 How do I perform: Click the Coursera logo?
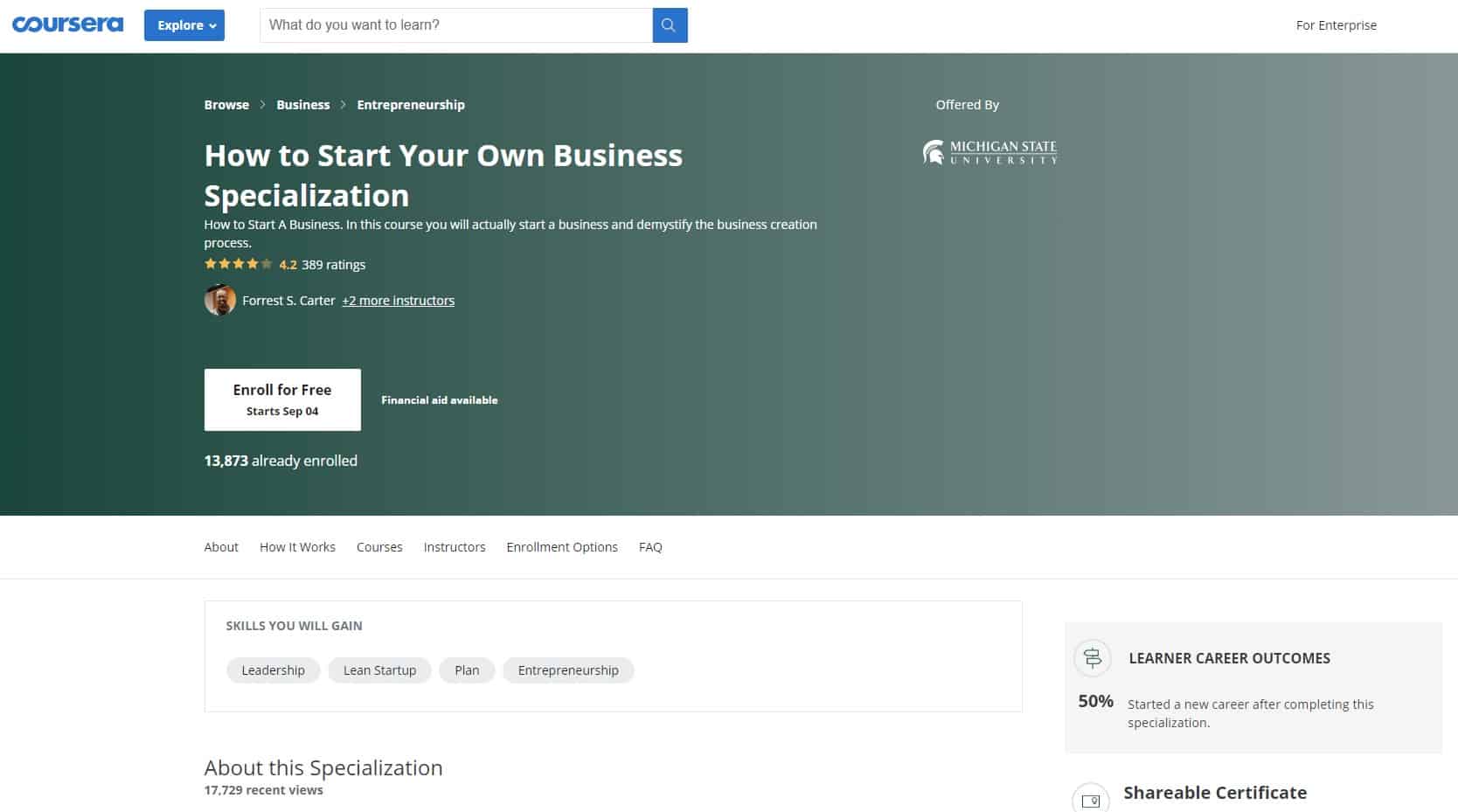pos(67,24)
